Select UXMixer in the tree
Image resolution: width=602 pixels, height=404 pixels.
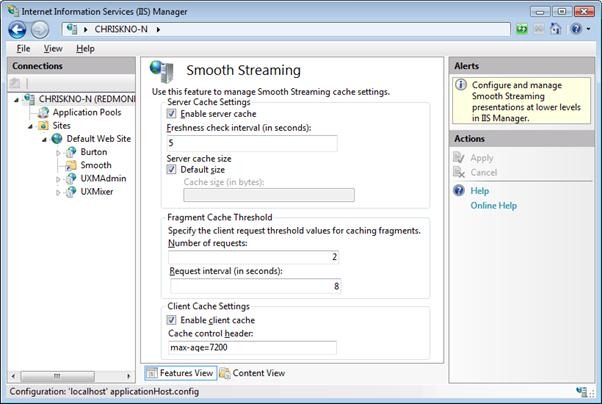(x=97, y=192)
